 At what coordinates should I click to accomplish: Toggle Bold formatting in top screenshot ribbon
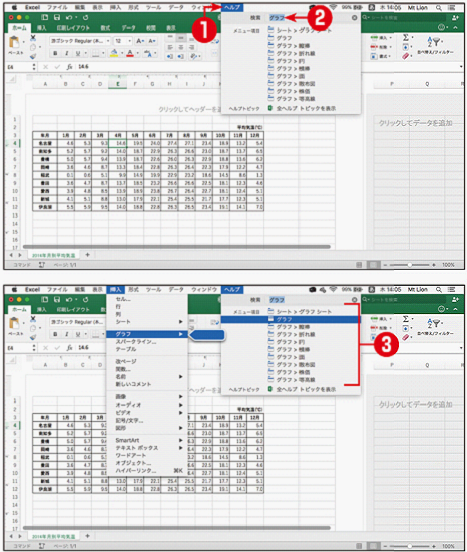pos(55,53)
